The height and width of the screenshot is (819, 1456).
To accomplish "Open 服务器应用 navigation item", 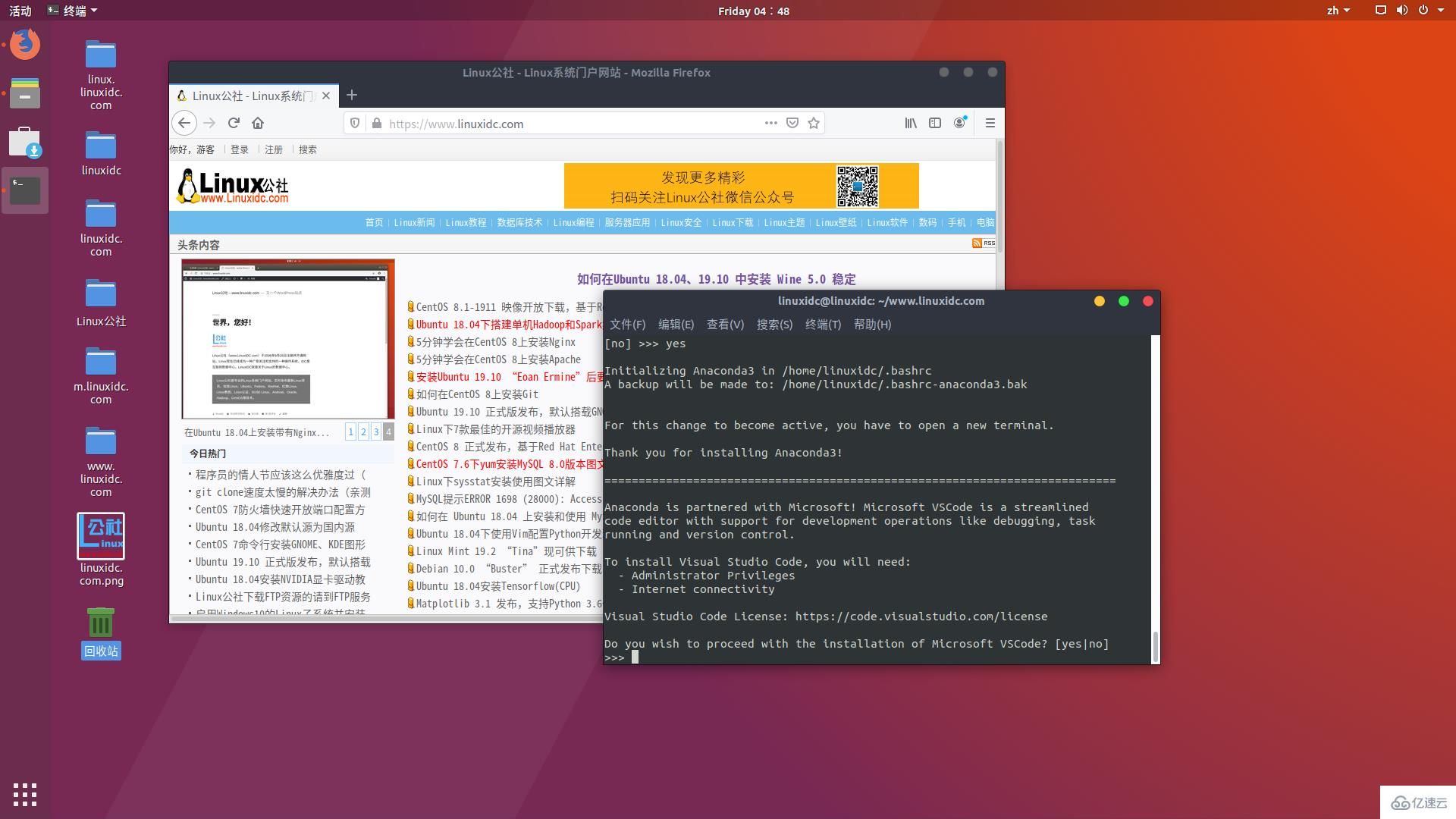I will [627, 222].
